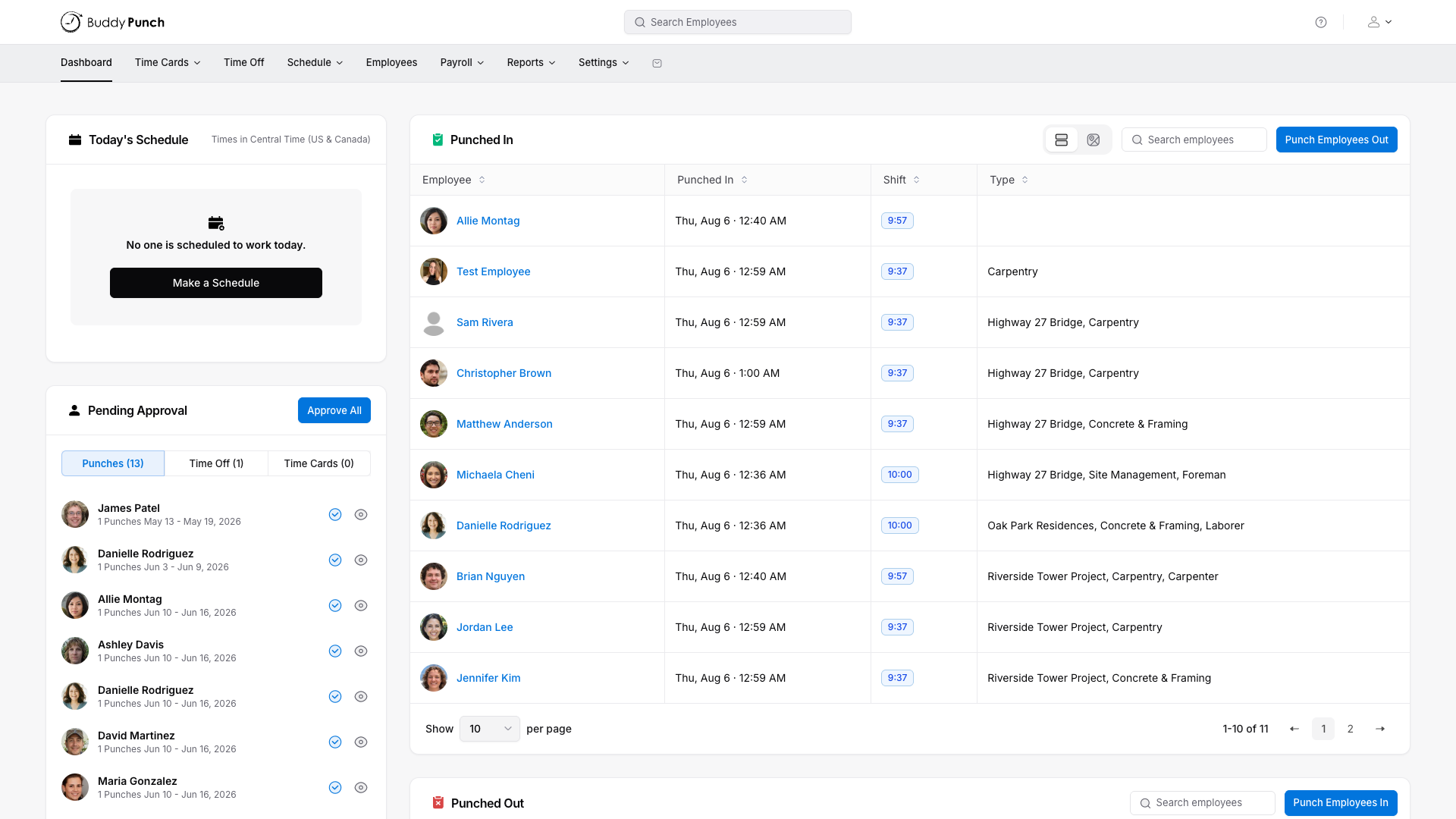
Task: Select the Punches (13) tab
Action: click(113, 463)
